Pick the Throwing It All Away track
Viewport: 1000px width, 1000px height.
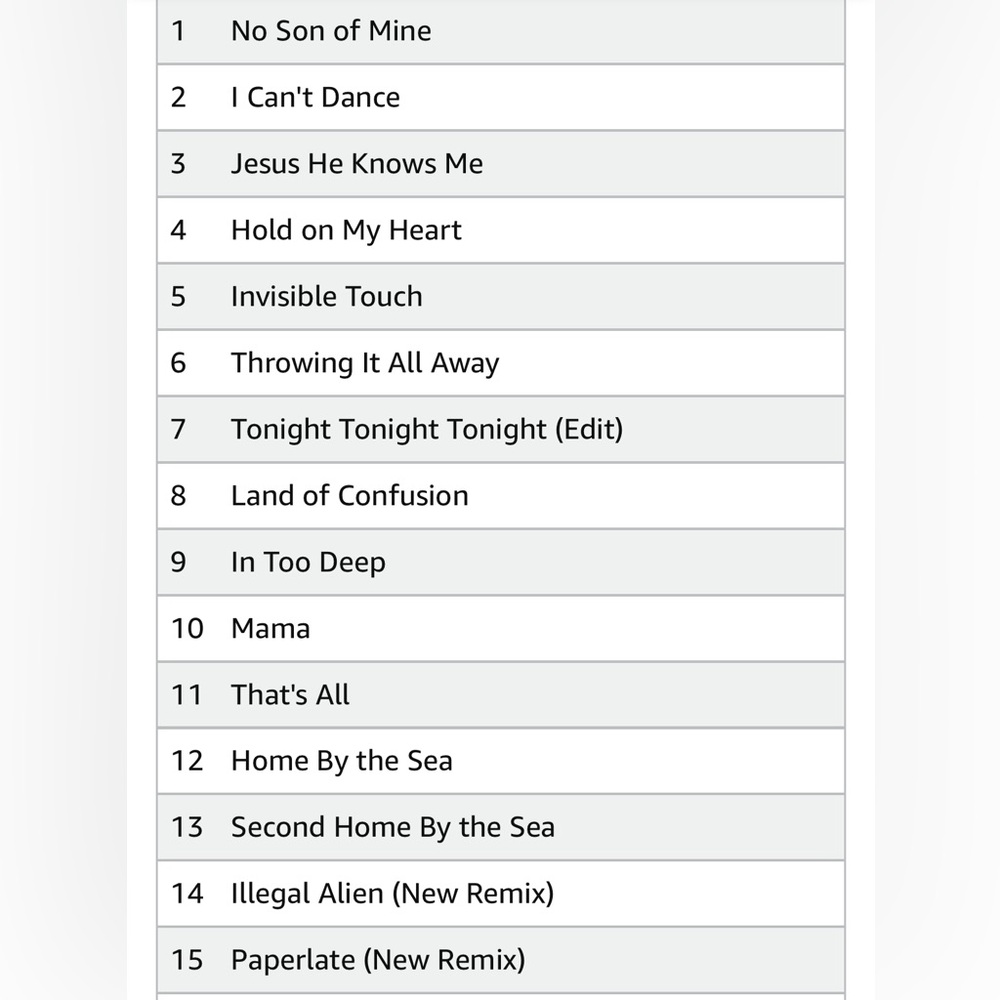pos(501,363)
